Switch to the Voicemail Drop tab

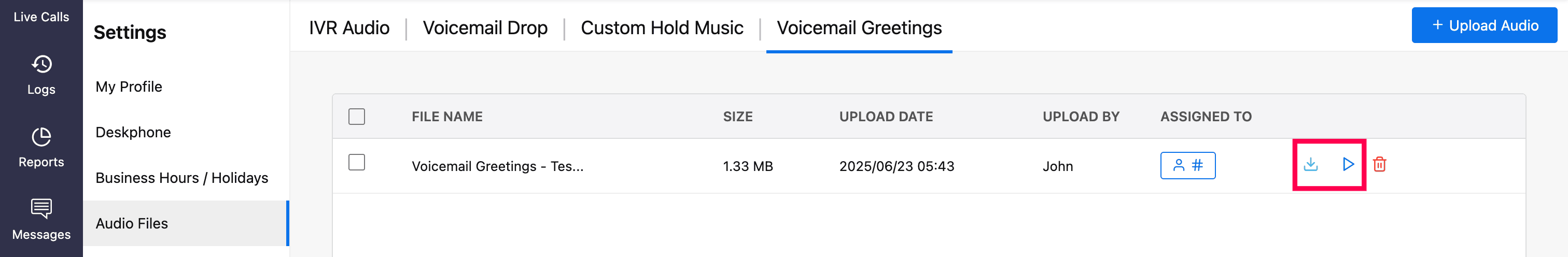tap(485, 28)
